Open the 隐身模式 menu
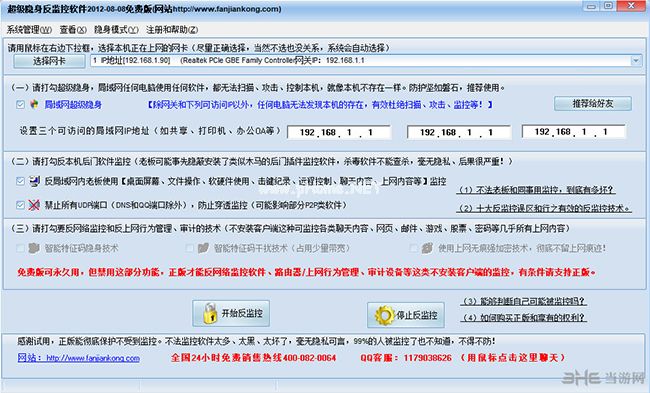Image resolution: width=650 pixels, height=393 pixels. 116,30
